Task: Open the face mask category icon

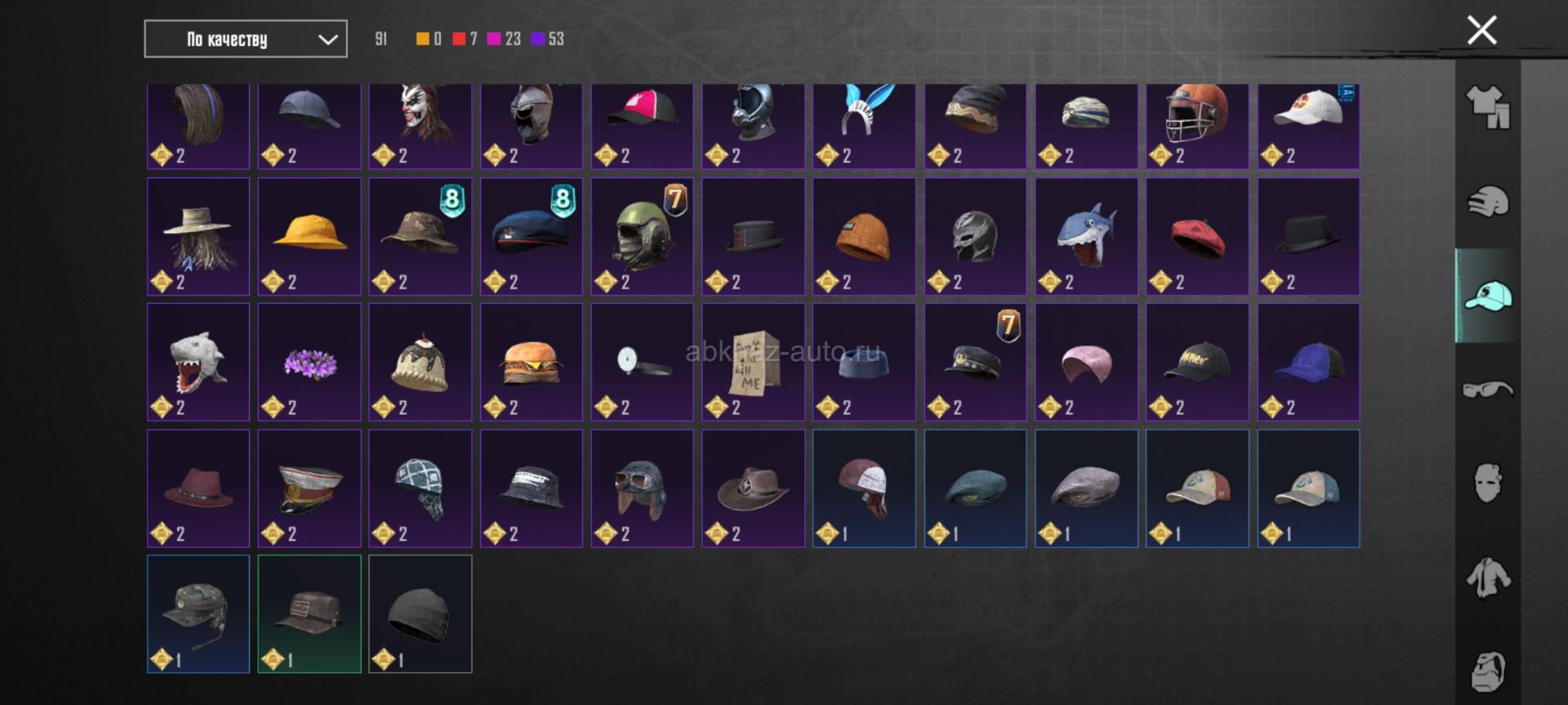Action: 1488,484
